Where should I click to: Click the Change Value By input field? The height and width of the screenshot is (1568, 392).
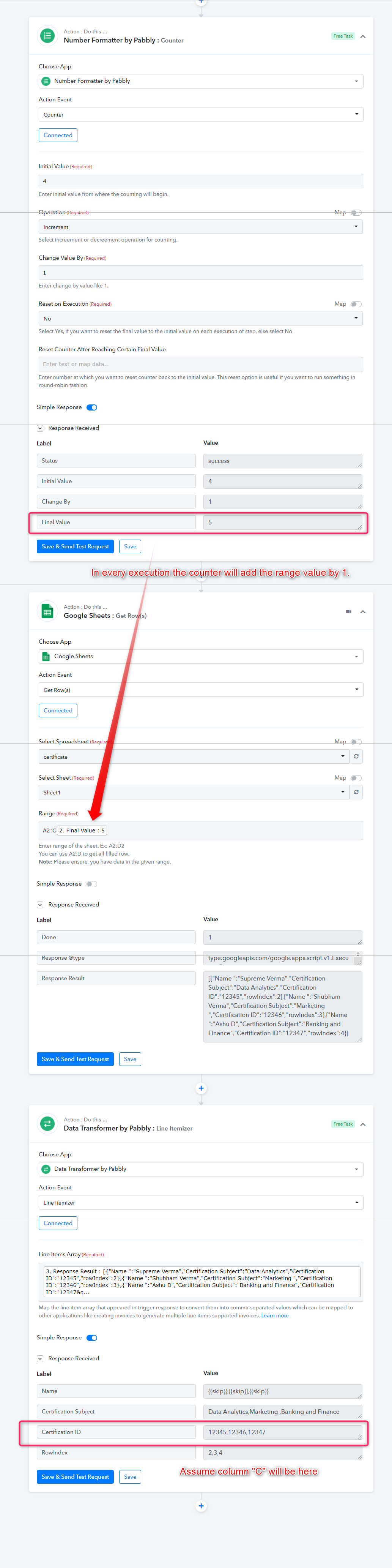201,273
